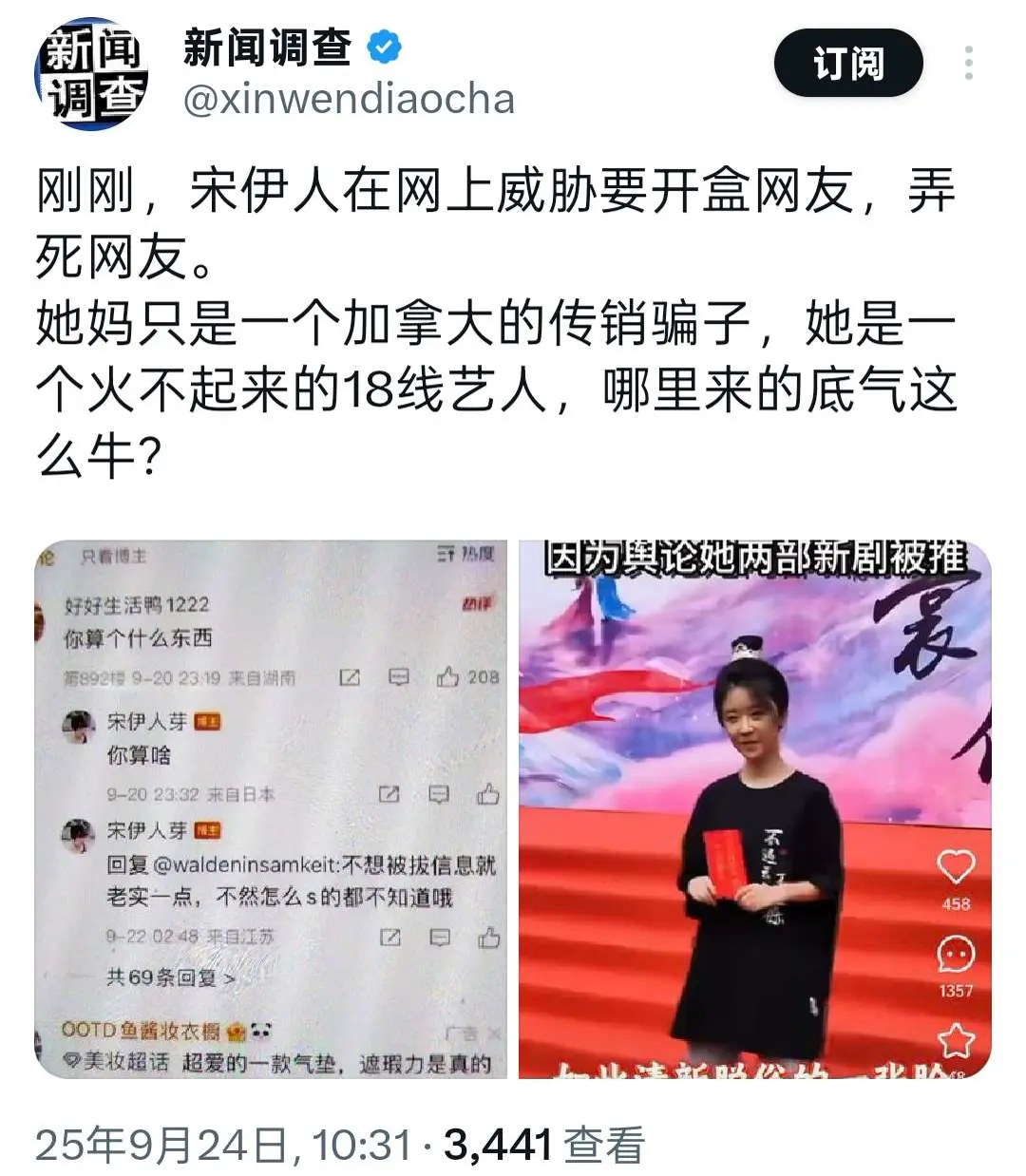The width and height of the screenshot is (1026, 1176).
Task: Open the reply icon under 你算啥
Action: click(439, 794)
